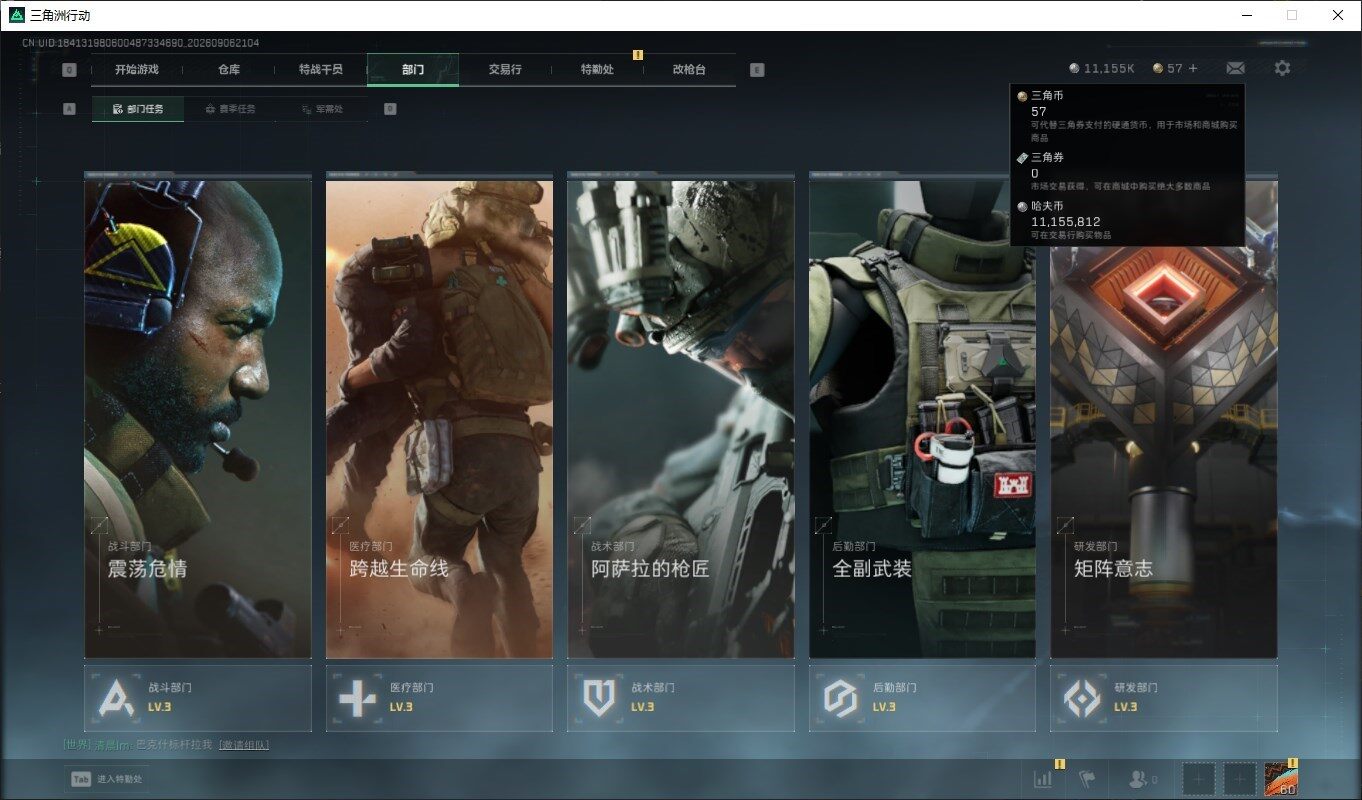The height and width of the screenshot is (800, 1362).
Task: Click the 战术部门 shield emblem icon
Action: point(598,697)
